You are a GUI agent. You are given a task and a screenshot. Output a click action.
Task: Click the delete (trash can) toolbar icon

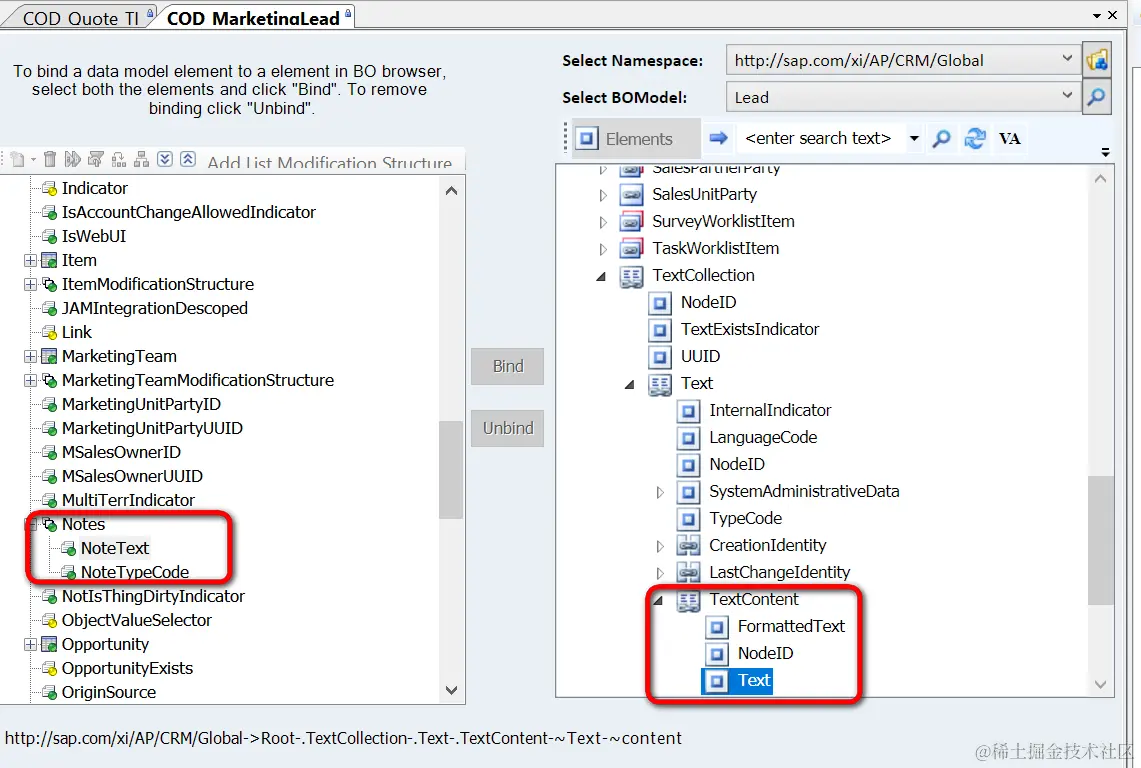[49, 159]
